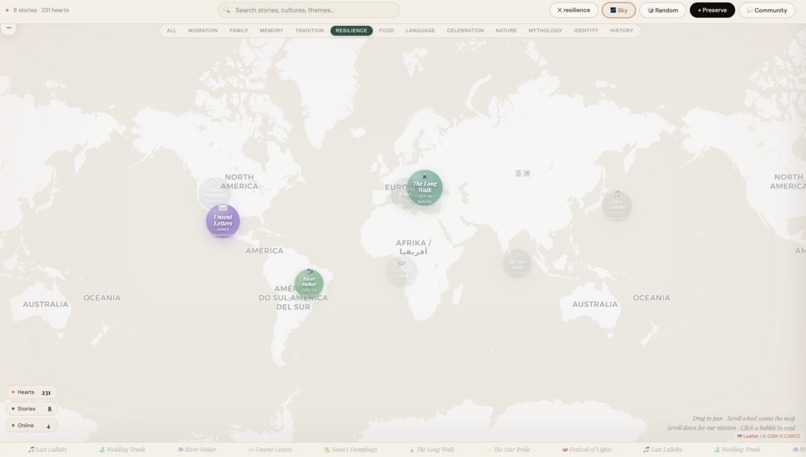Click Nana's Dumplings in the bottom ticker

[x=351, y=449]
